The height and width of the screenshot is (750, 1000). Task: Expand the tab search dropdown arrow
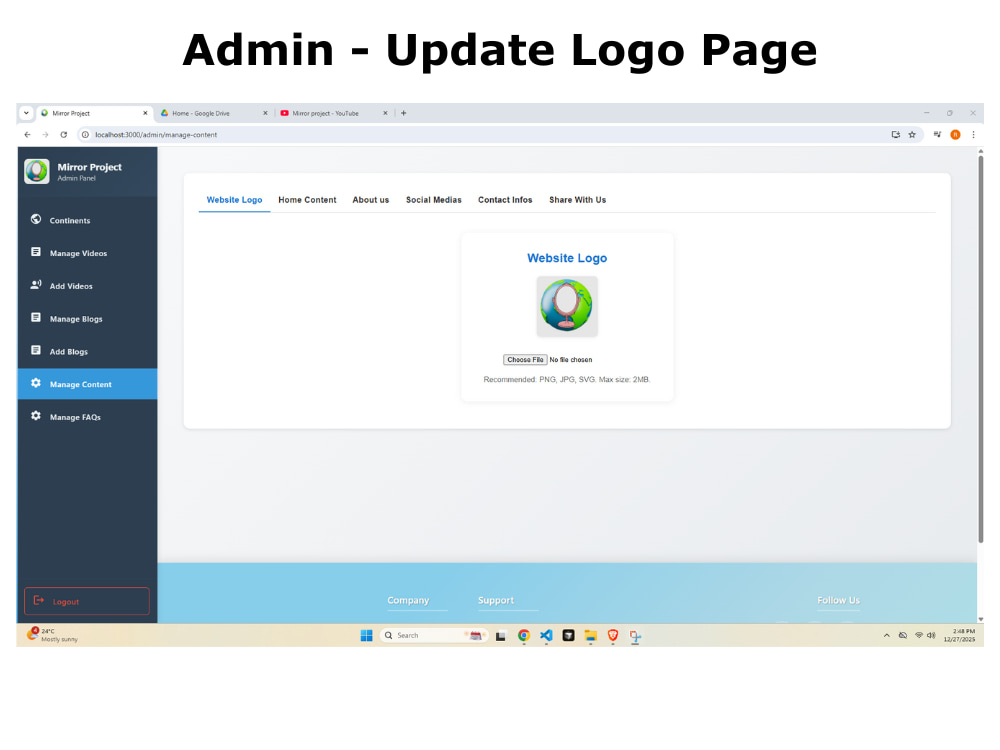point(26,113)
